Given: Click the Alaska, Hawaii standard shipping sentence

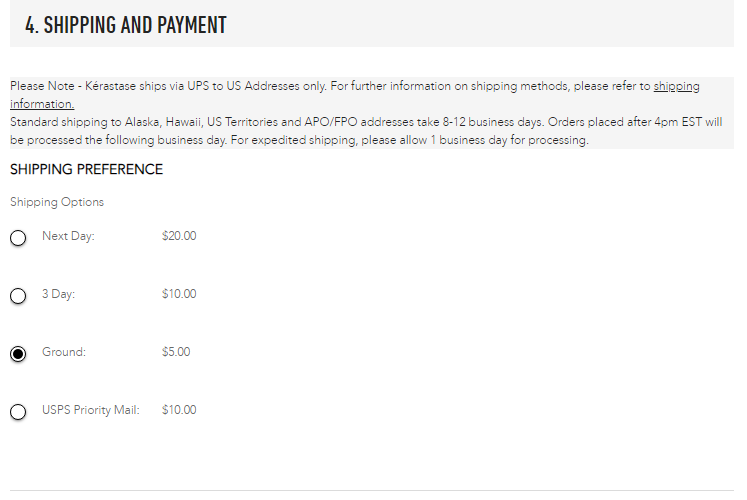Looking at the screenshot, I should click(276, 122).
